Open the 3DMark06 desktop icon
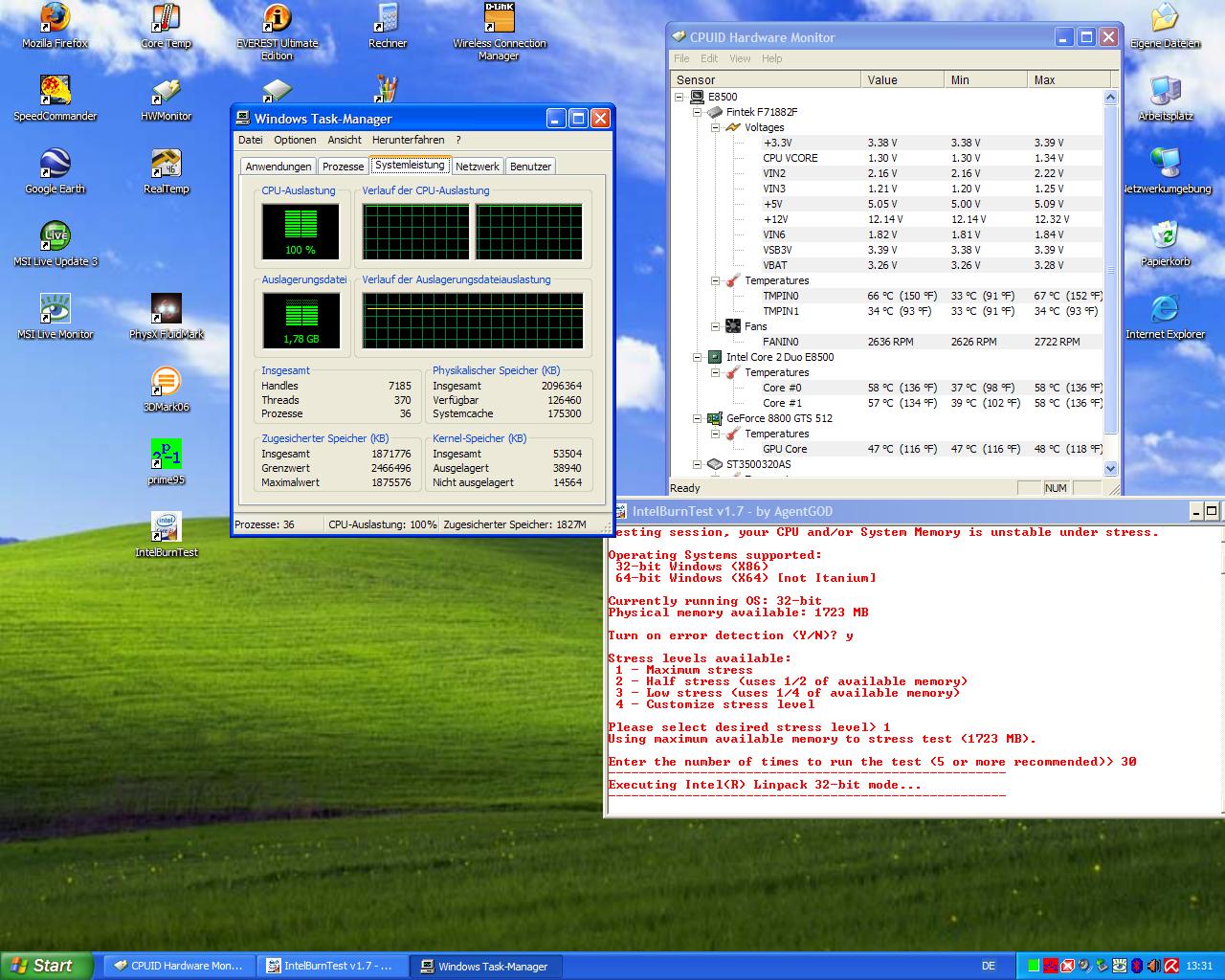 click(166, 390)
